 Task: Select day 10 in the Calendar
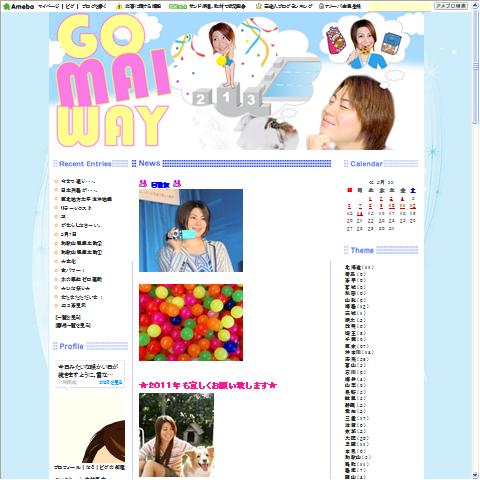pos(392,206)
